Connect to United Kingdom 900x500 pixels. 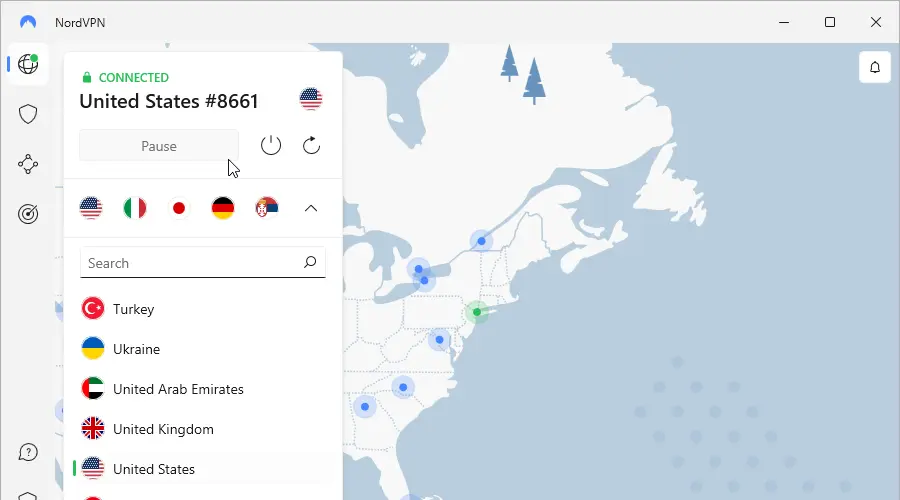click(203, 429)
